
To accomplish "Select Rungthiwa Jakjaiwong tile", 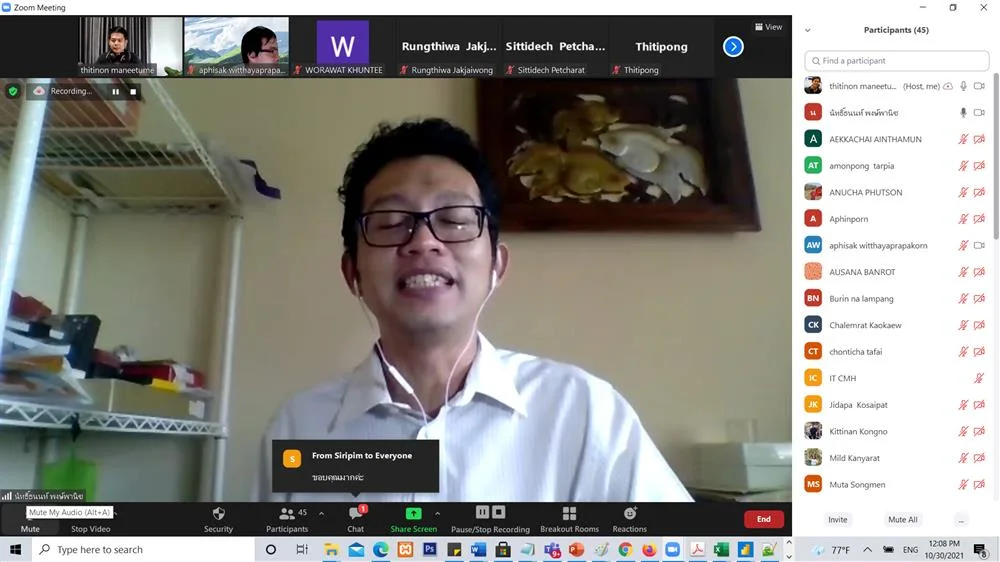I will (x=449, y=47).
